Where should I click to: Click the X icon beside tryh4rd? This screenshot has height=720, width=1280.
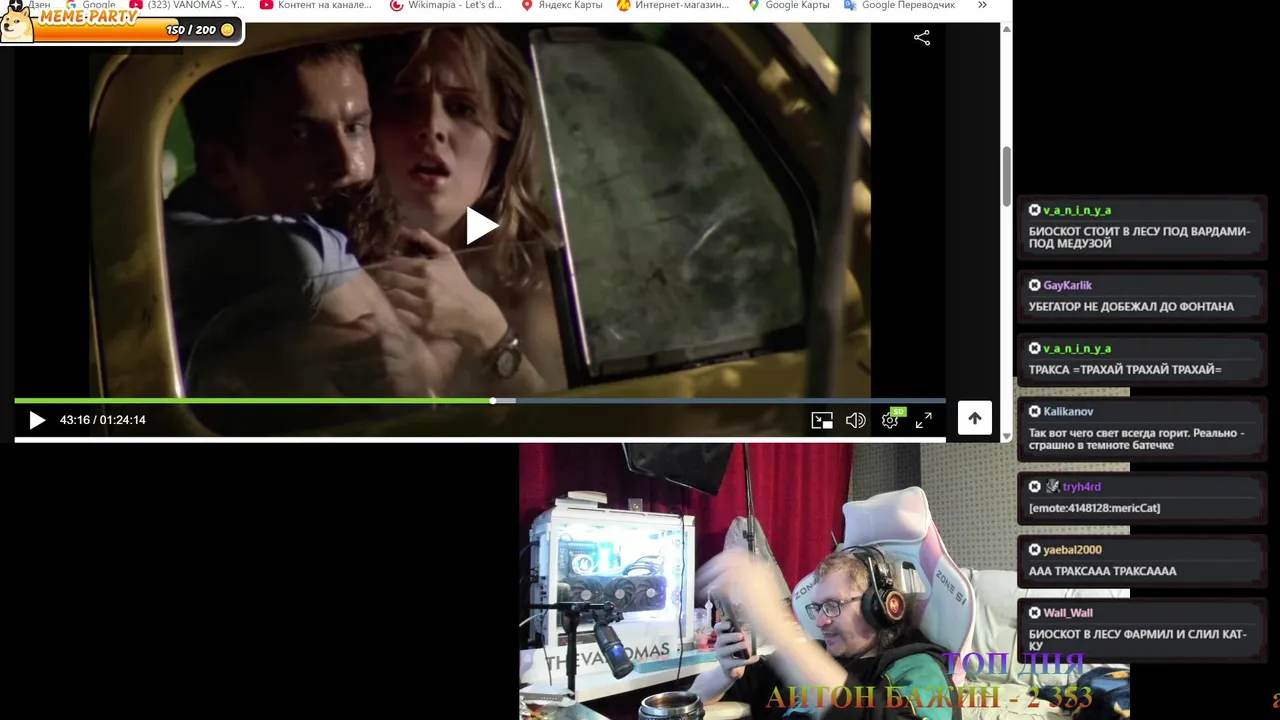point(1035,486)
